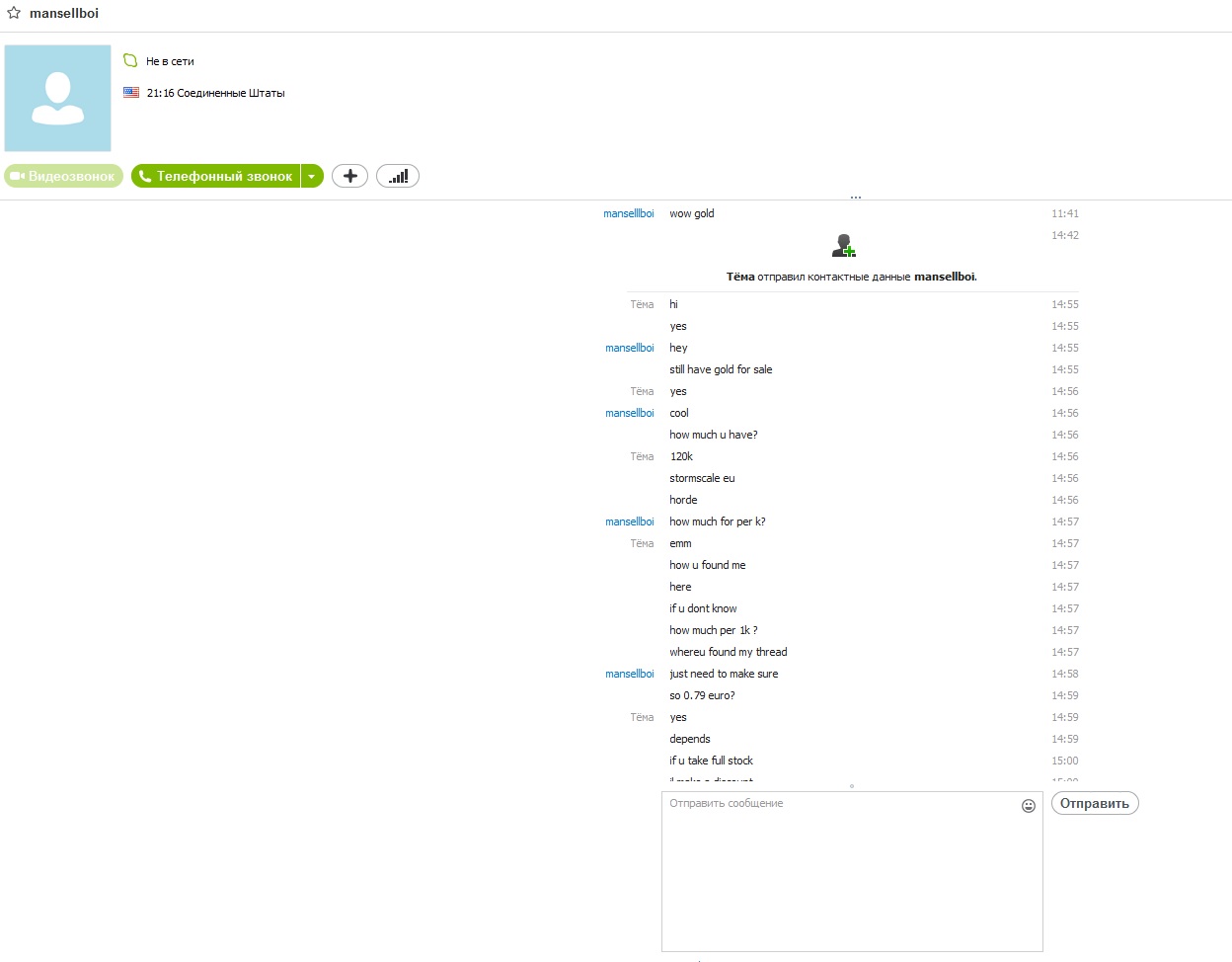Click the '21:16 Соединенные Штаты' local time text
Viewport: 1232px width, 962px height.
click(x=215, y=93)
